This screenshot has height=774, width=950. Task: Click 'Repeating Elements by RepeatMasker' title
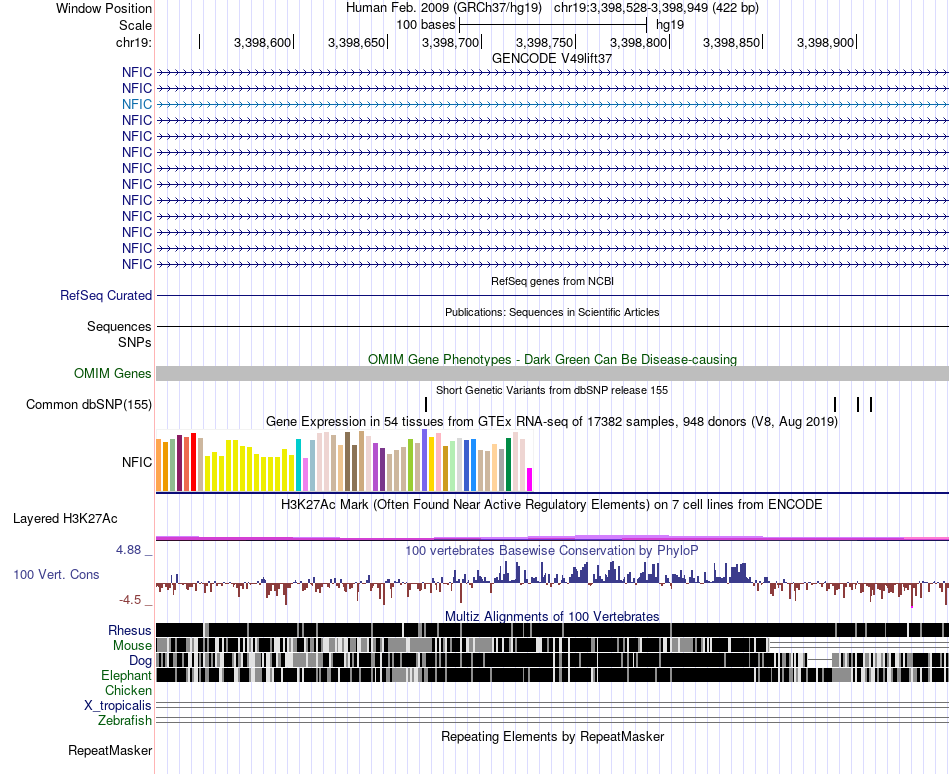[552, 737]
